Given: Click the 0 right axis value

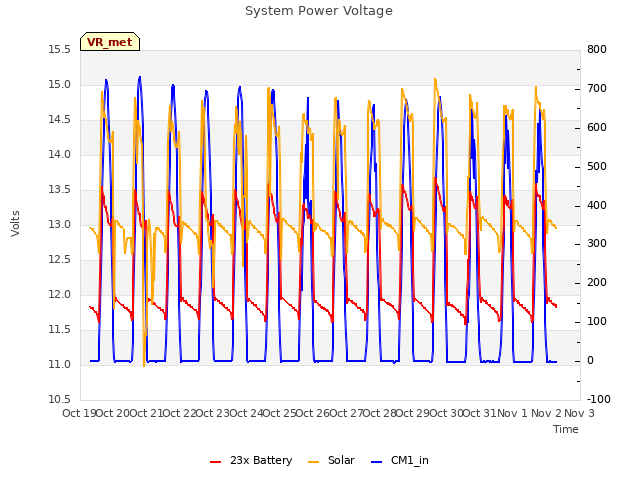Looking at the screenshot, I should (590, 361).
